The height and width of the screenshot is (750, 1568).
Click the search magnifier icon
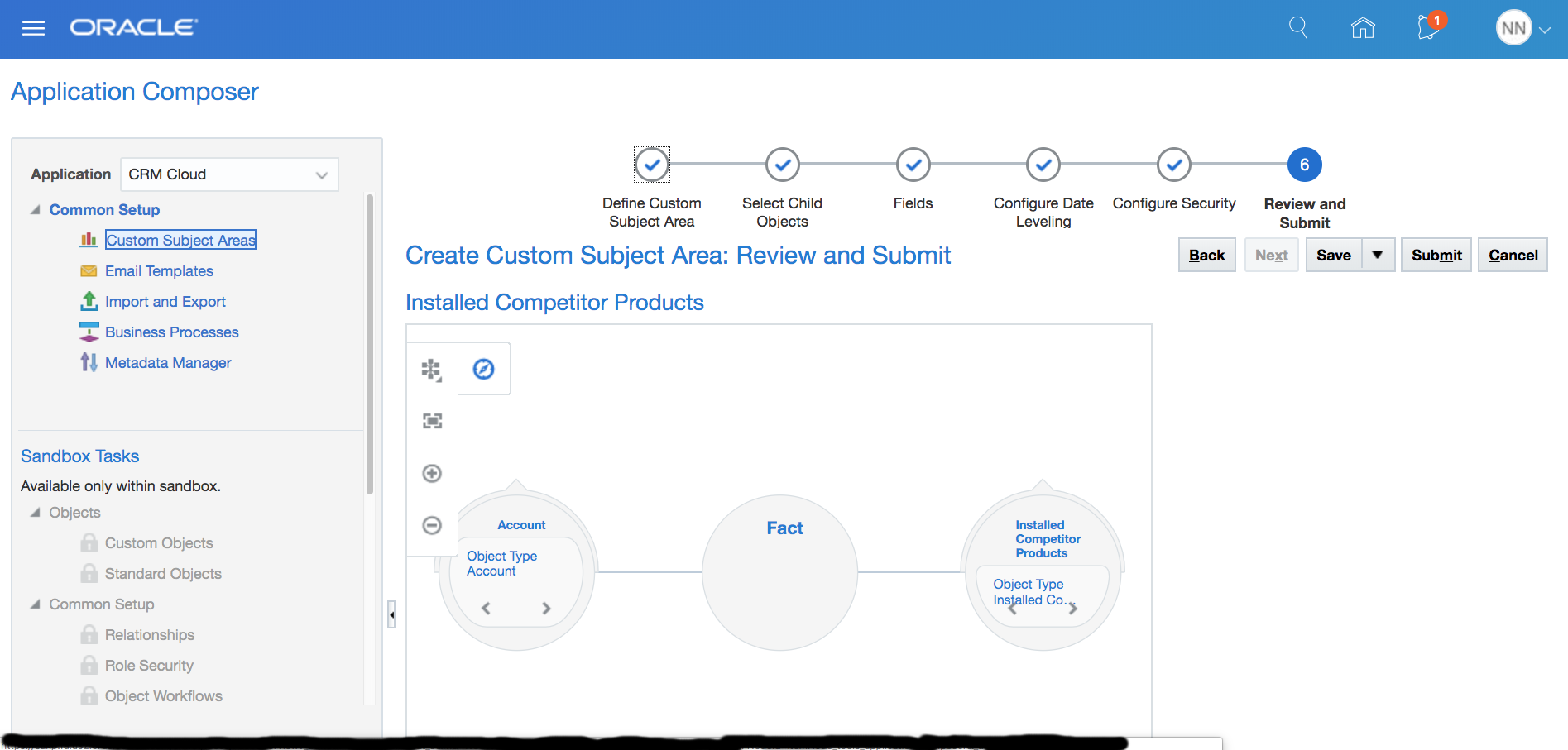click(x=1298, y=28)
